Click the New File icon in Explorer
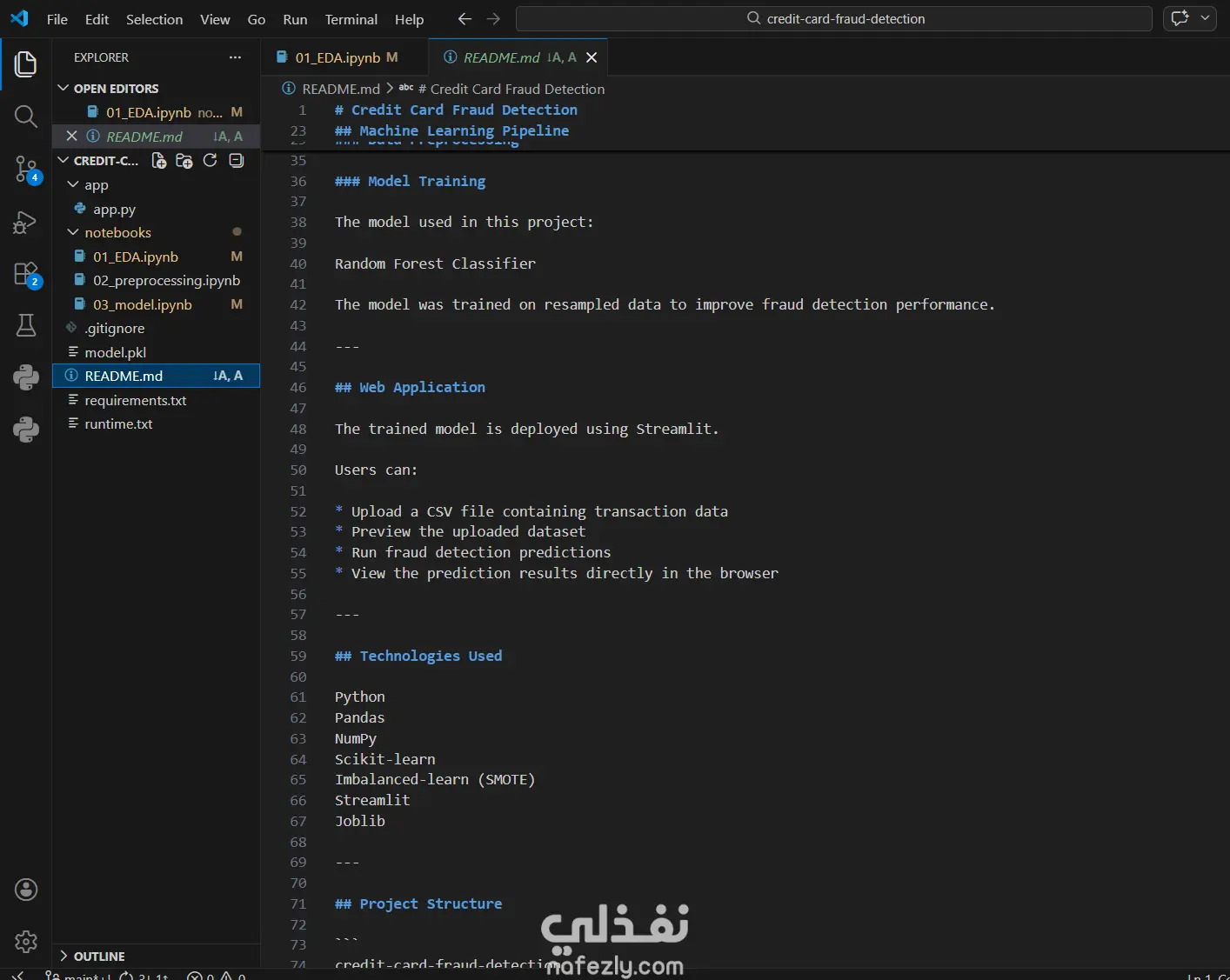The width and height of the screenshot is (1230, 980). pyautogui.click(x=159, y=161)
